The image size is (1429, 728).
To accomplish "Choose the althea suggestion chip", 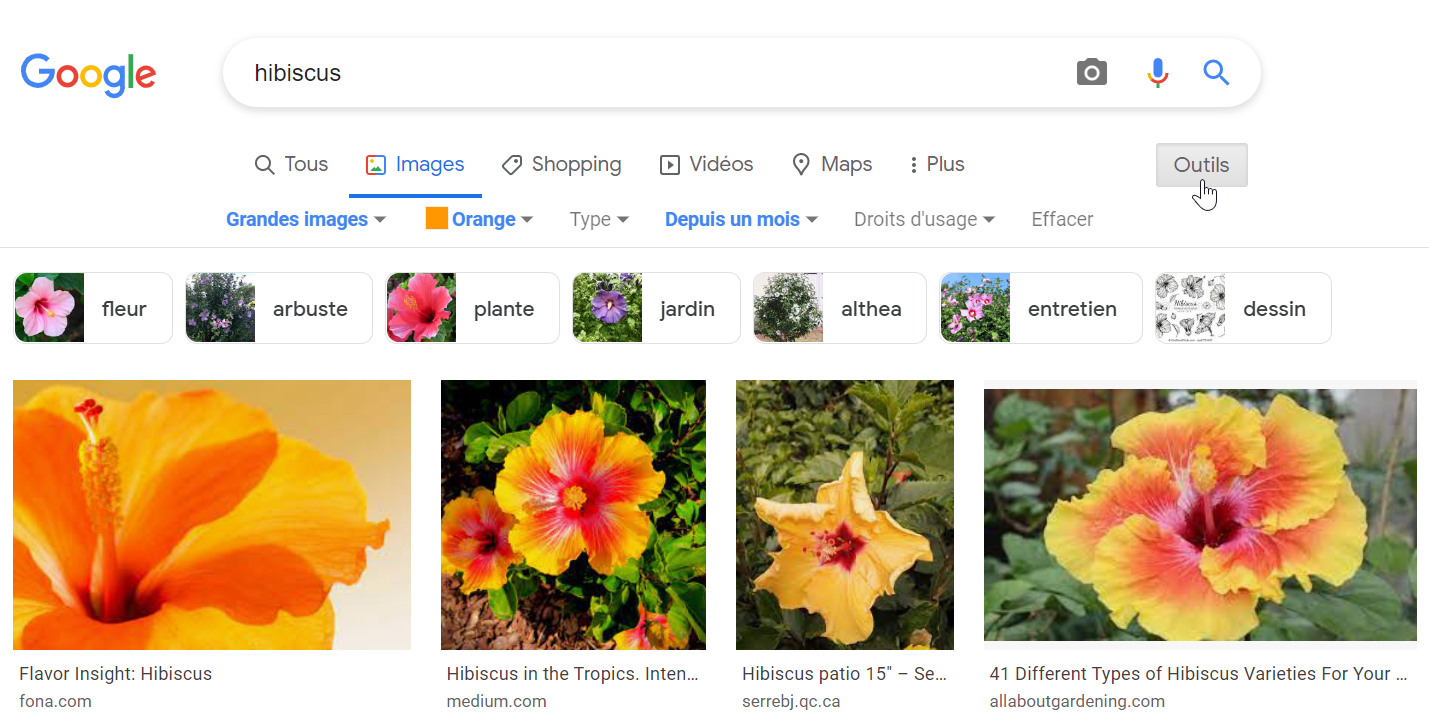I will (x=839, y=308).
